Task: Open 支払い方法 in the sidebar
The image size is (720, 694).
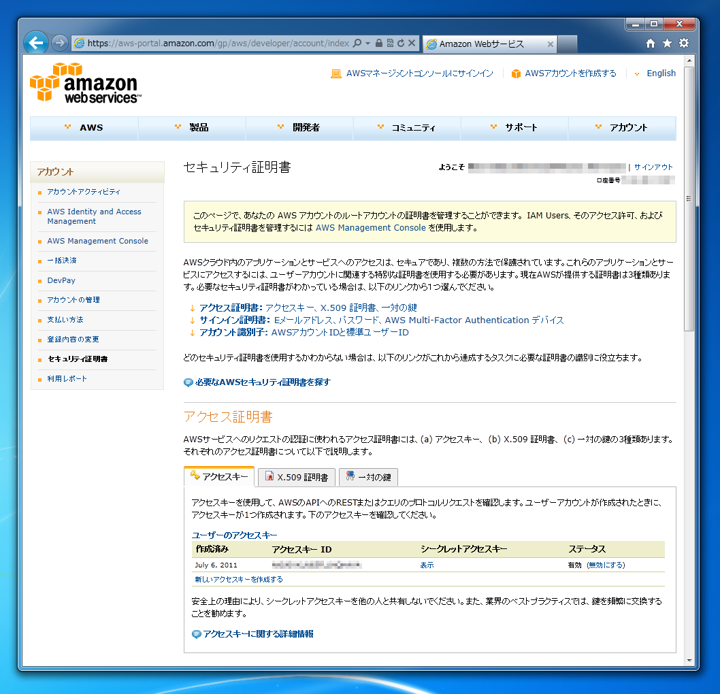Action: click(65, 320)
